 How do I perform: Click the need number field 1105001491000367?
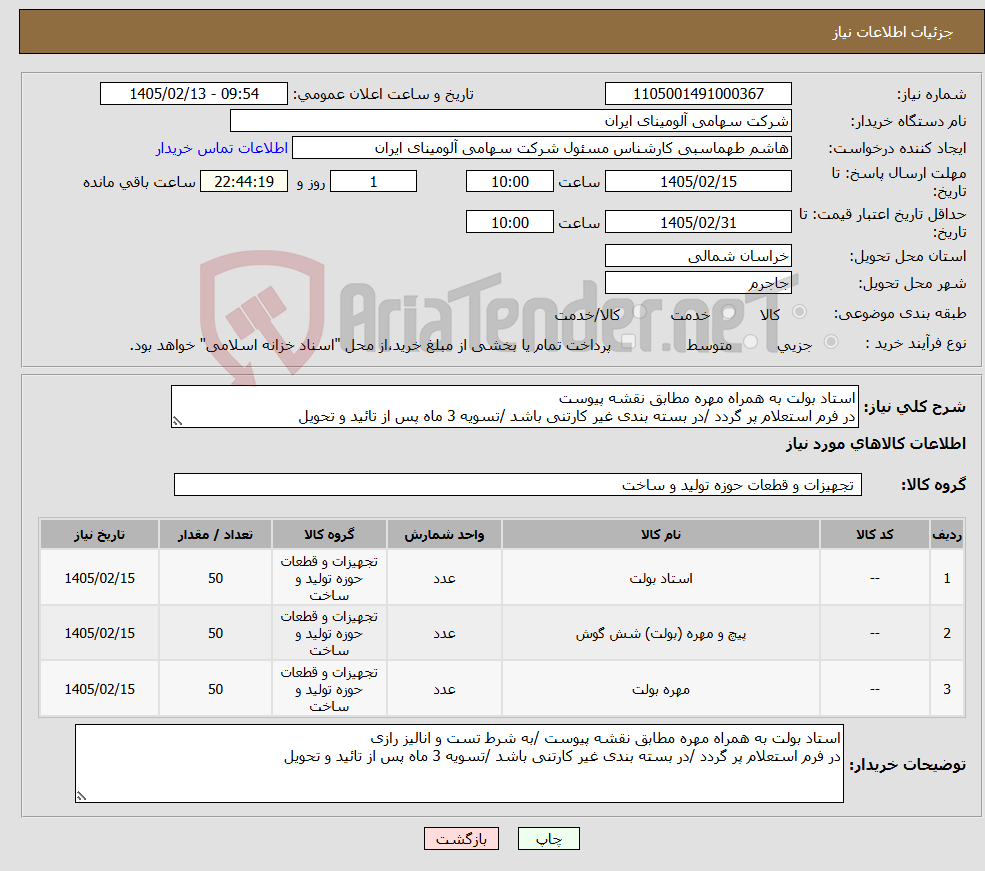[698, 94]
